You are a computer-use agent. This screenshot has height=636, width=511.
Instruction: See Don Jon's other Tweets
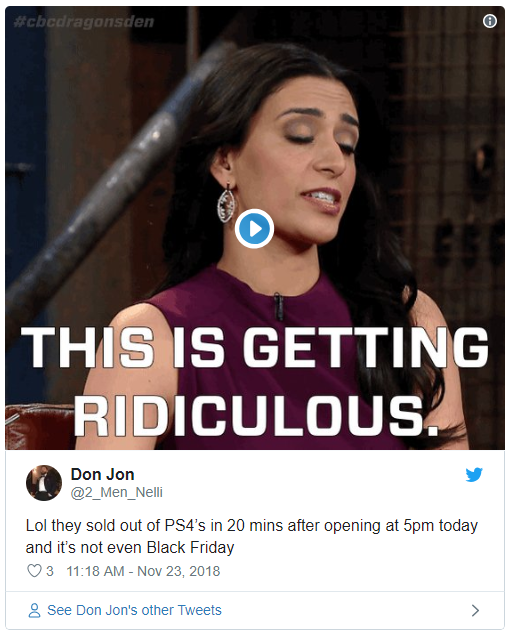(134, 610)
